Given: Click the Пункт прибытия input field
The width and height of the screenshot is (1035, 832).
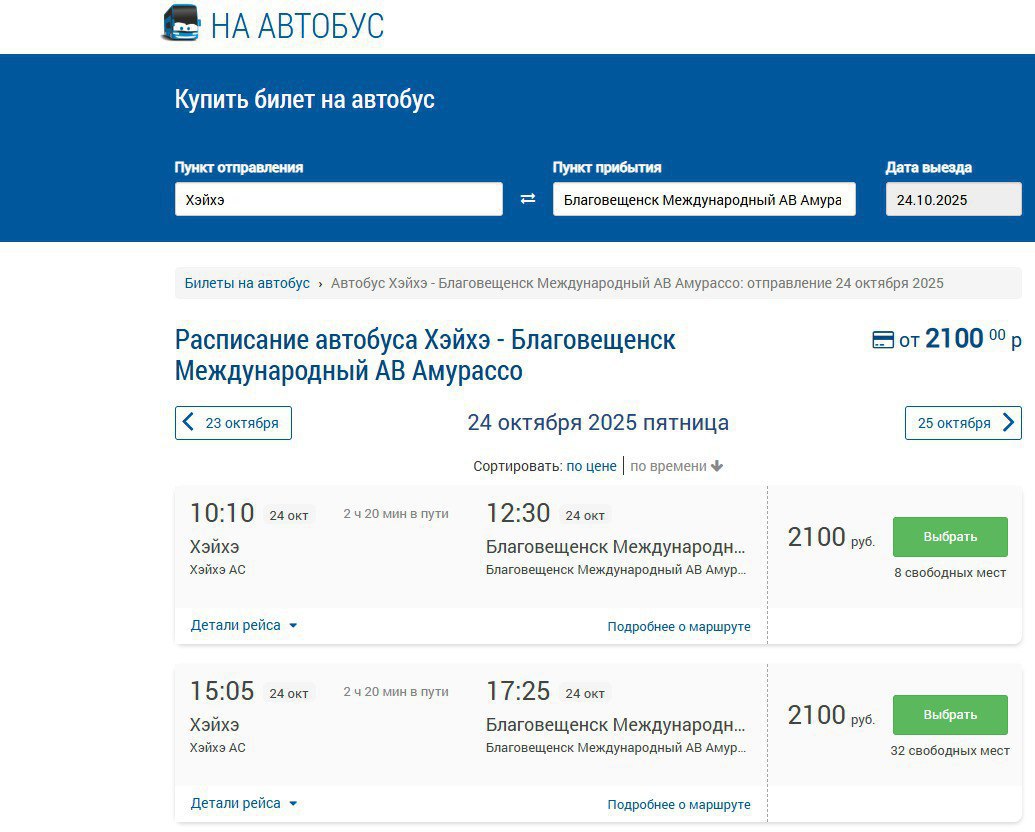Looking at the screenshot, I should [x=703, y=199].
